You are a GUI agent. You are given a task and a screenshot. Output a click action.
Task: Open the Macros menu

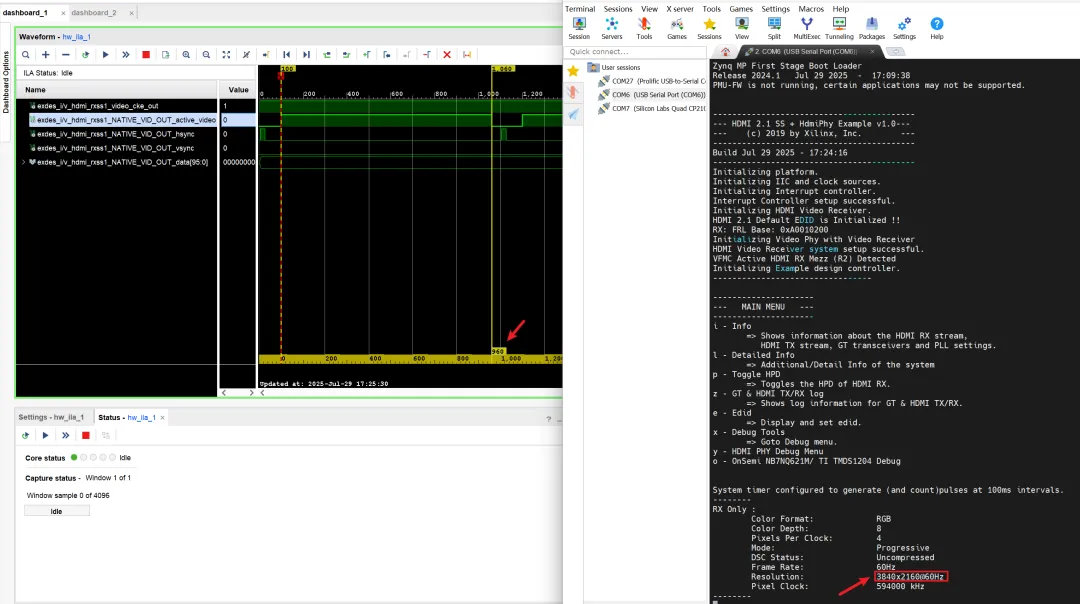811,9
